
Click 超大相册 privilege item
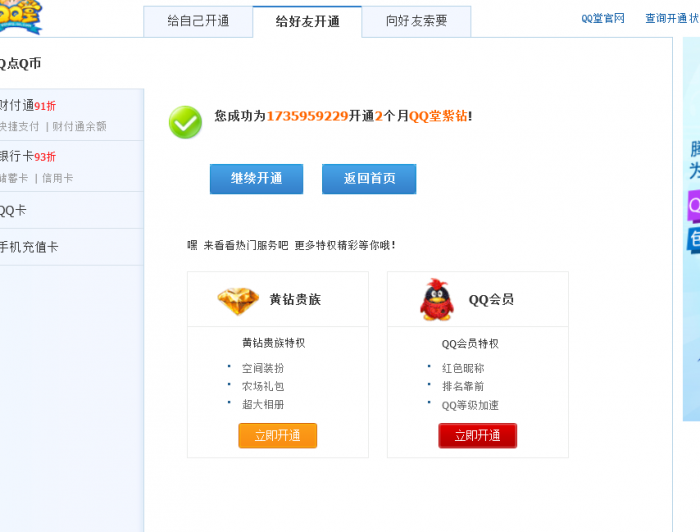(263, 404)
